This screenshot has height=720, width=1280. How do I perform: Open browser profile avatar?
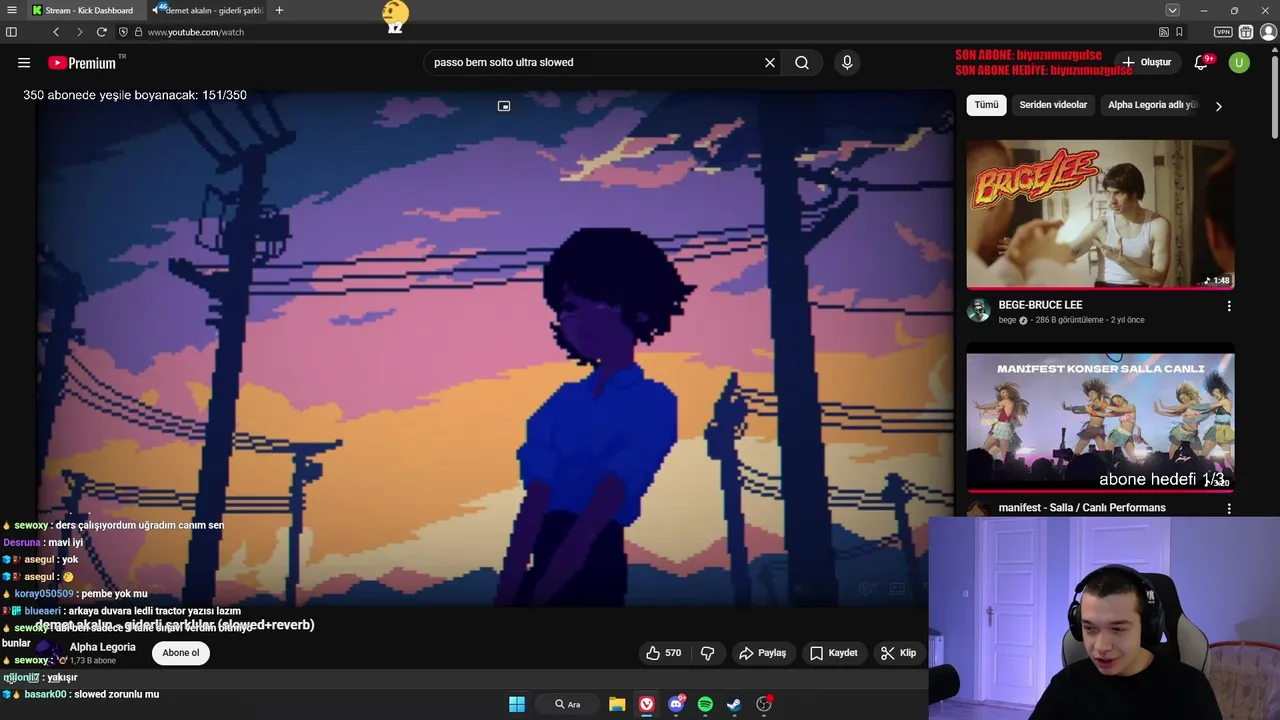[x=1268, y=32]
